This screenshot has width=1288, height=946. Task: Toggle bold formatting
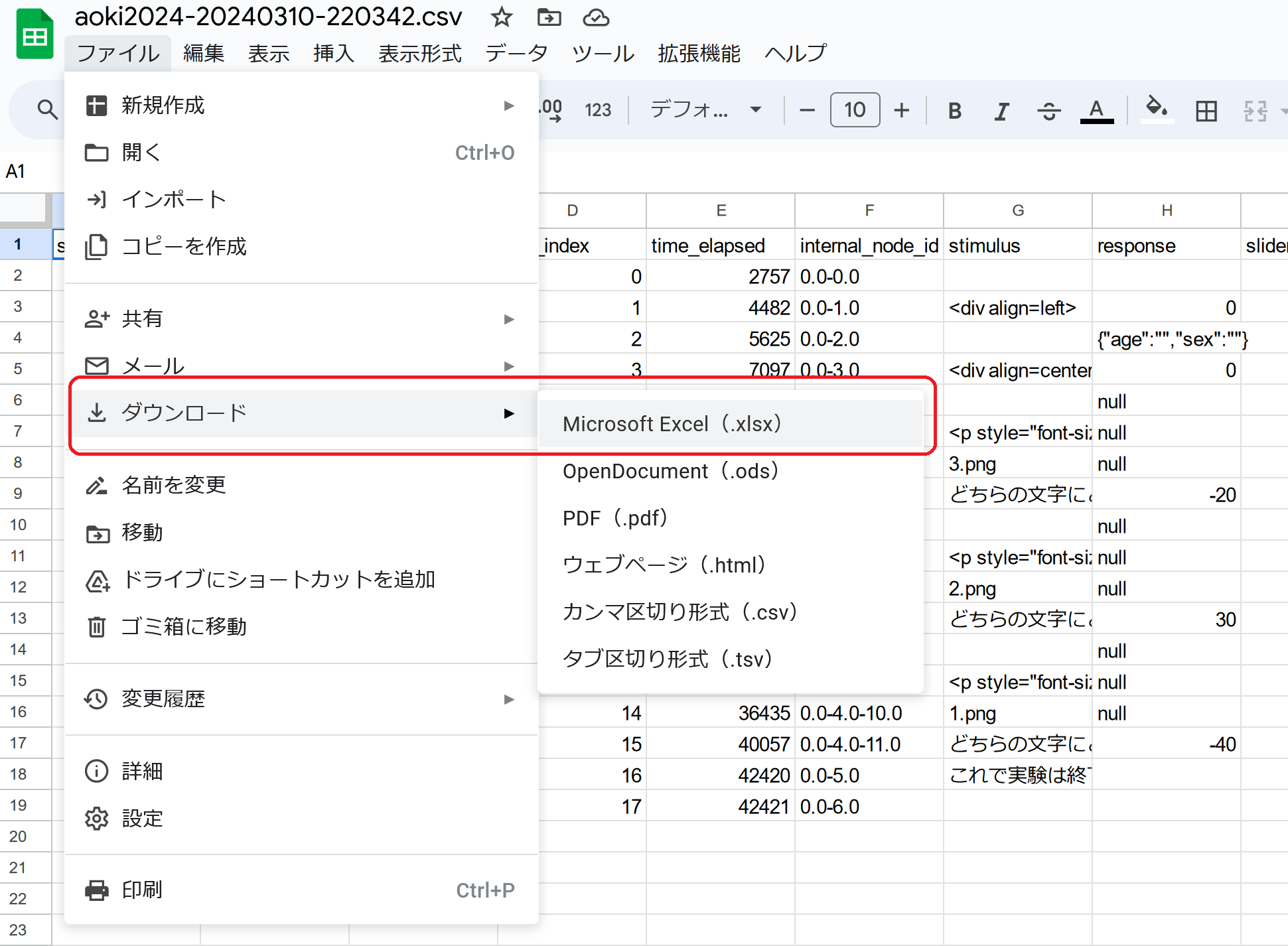point(954,111)
